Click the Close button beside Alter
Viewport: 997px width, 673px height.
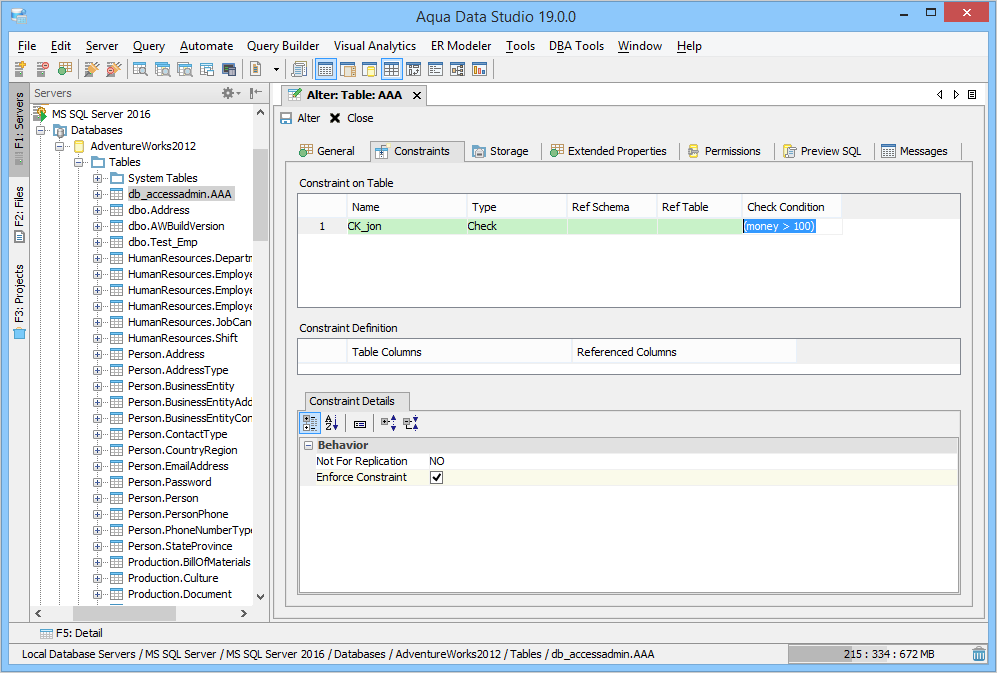352,118
